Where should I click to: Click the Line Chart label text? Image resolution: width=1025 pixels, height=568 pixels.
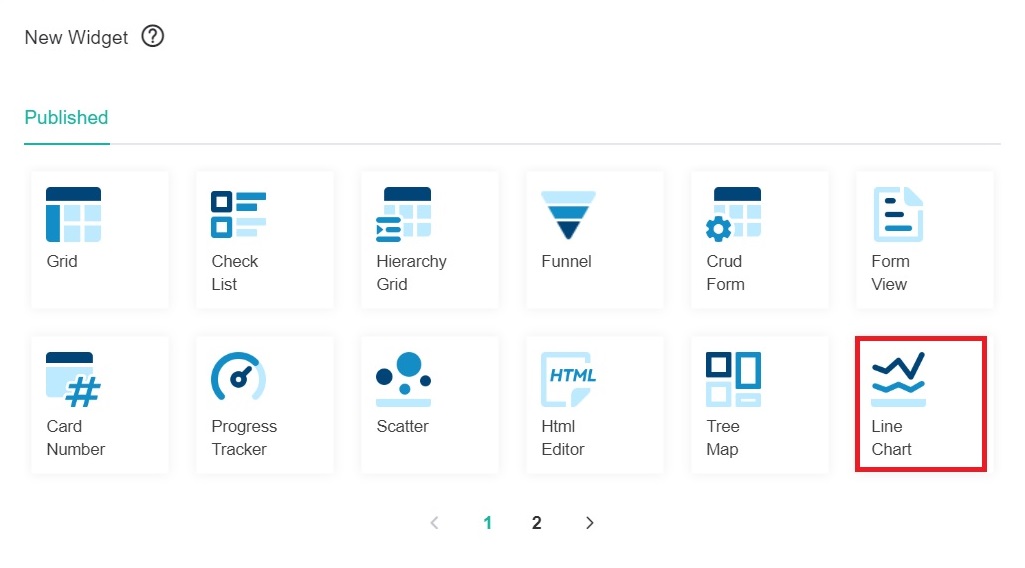(x=891, y=438)
